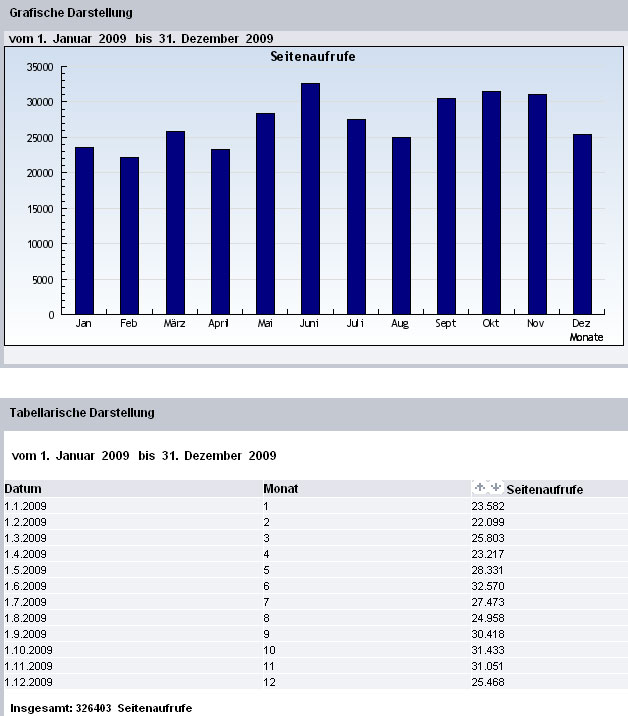
Task: Click the Sept label on the chart axis
Action: point(446,325)
